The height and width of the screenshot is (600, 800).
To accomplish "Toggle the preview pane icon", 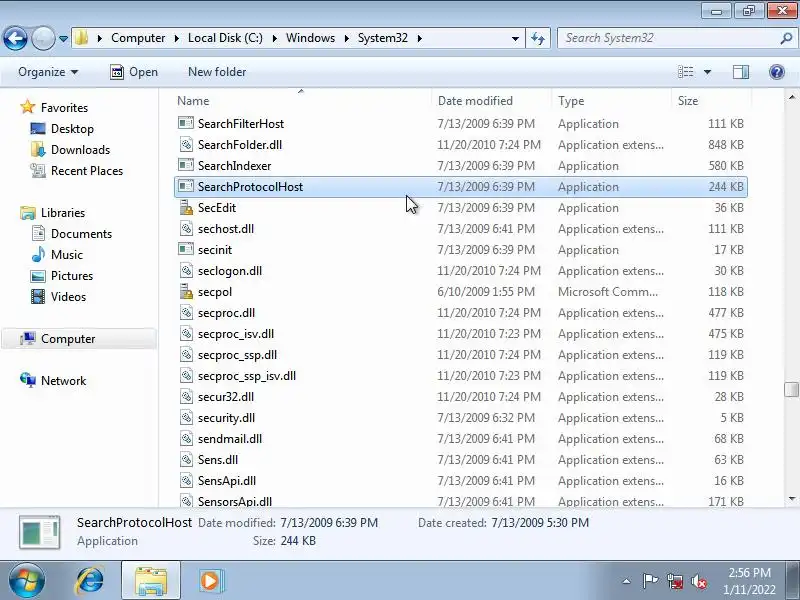I will pos(741,72).
